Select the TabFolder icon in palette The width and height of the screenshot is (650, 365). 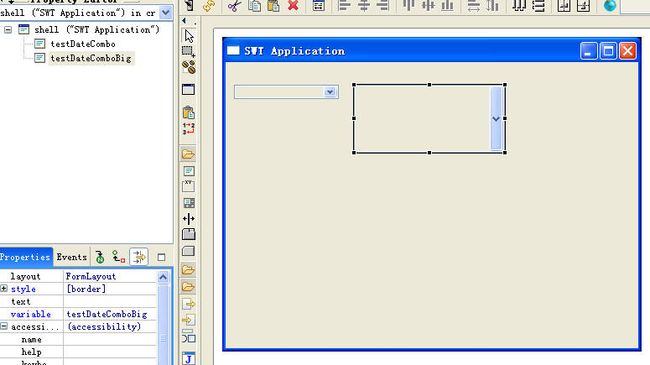coord(189,234)
